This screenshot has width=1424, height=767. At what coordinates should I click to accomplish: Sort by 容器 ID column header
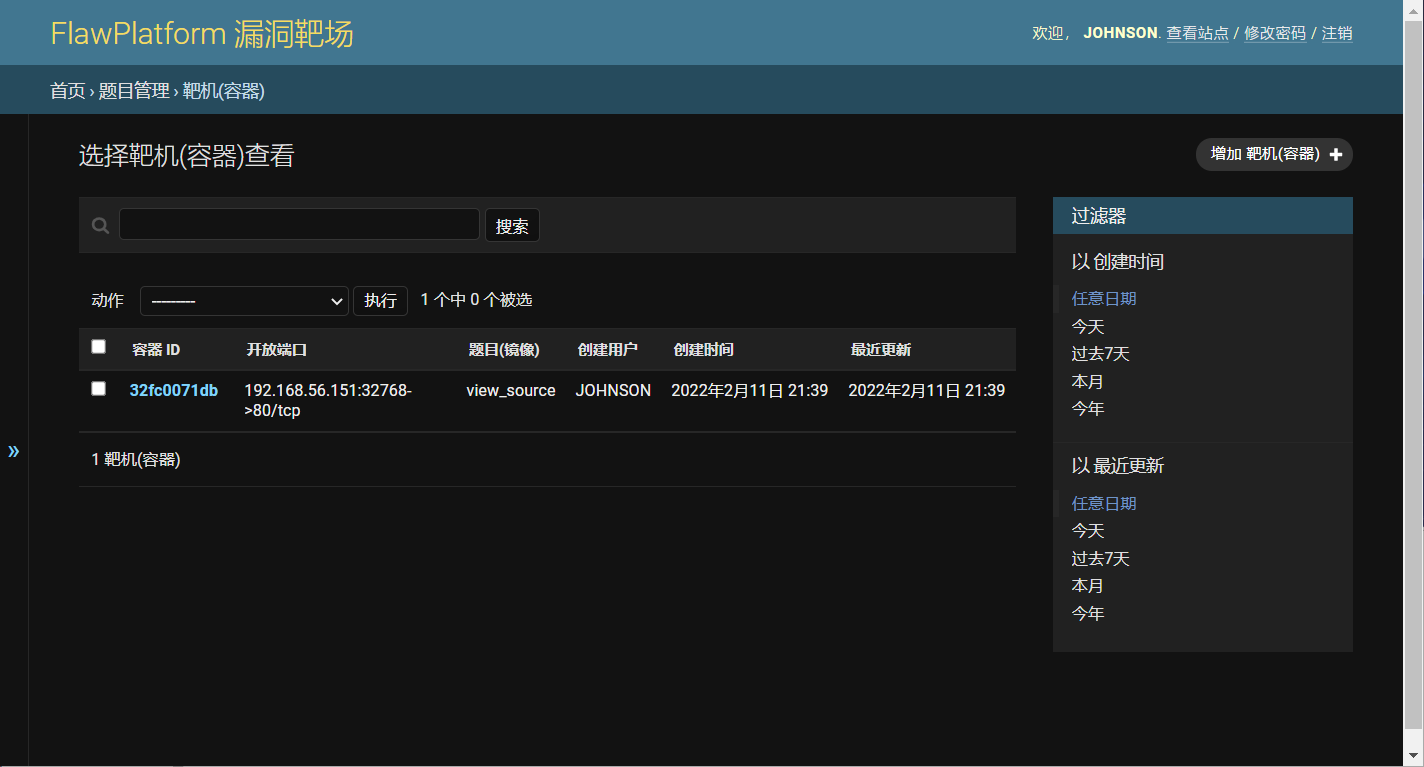pyautogui.click(x=156, y=350)
